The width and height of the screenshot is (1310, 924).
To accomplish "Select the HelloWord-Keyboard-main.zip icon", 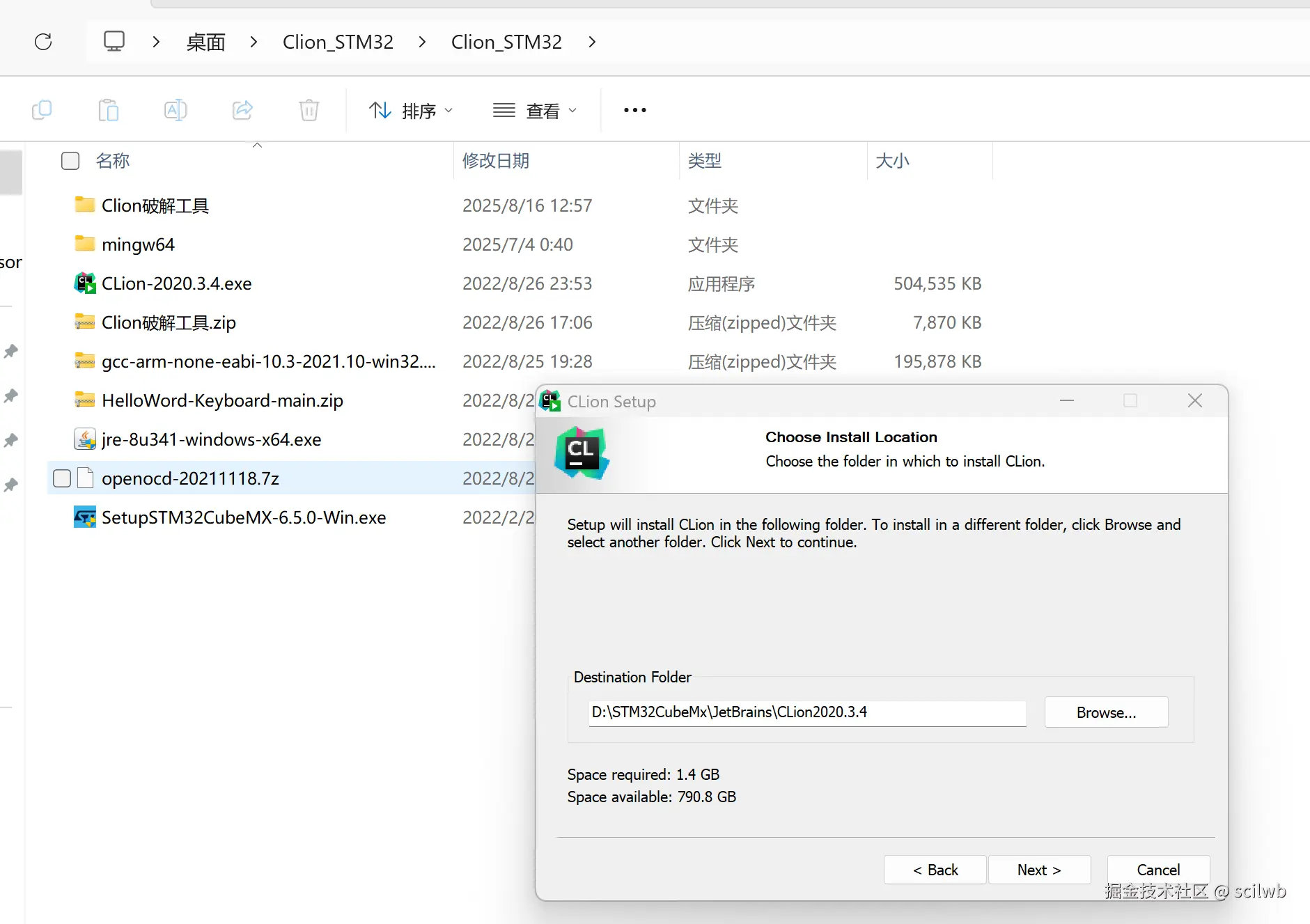I will (x=85, y=400).
